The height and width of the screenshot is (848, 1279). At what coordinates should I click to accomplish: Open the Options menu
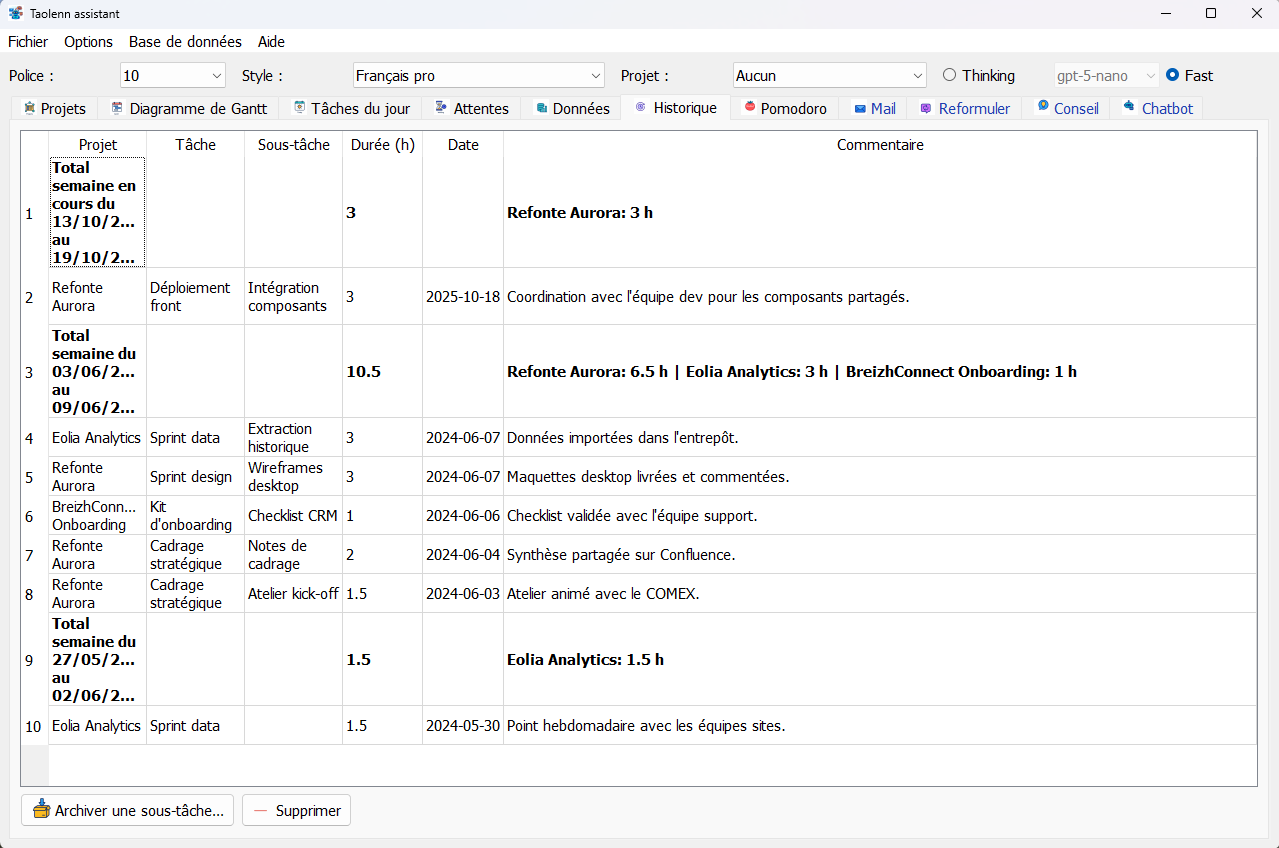[88, 42]
